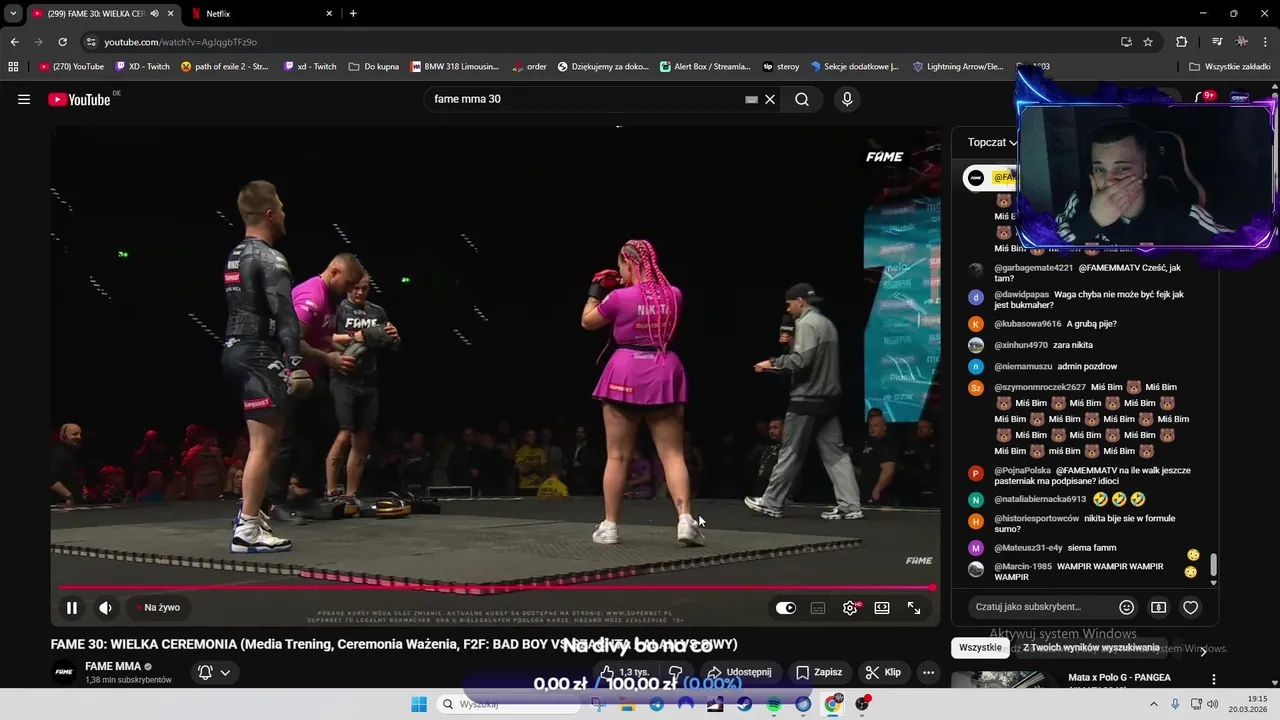
Task: Open the taskbar clock showing 19:15
Action: 1247,704
